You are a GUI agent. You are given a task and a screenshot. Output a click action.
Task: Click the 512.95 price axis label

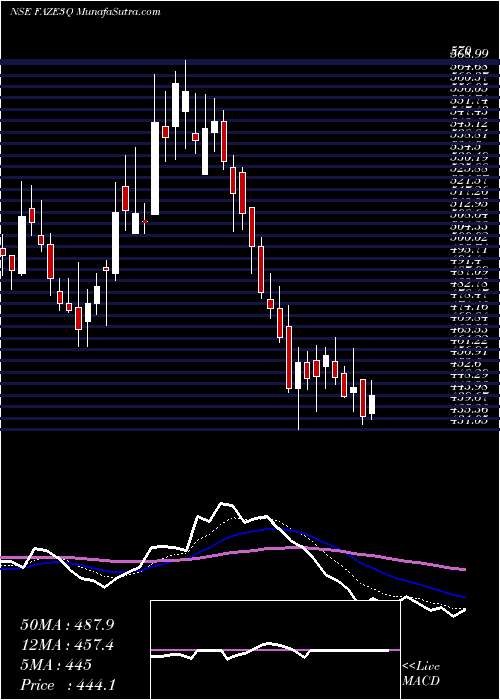click(467, 203)
